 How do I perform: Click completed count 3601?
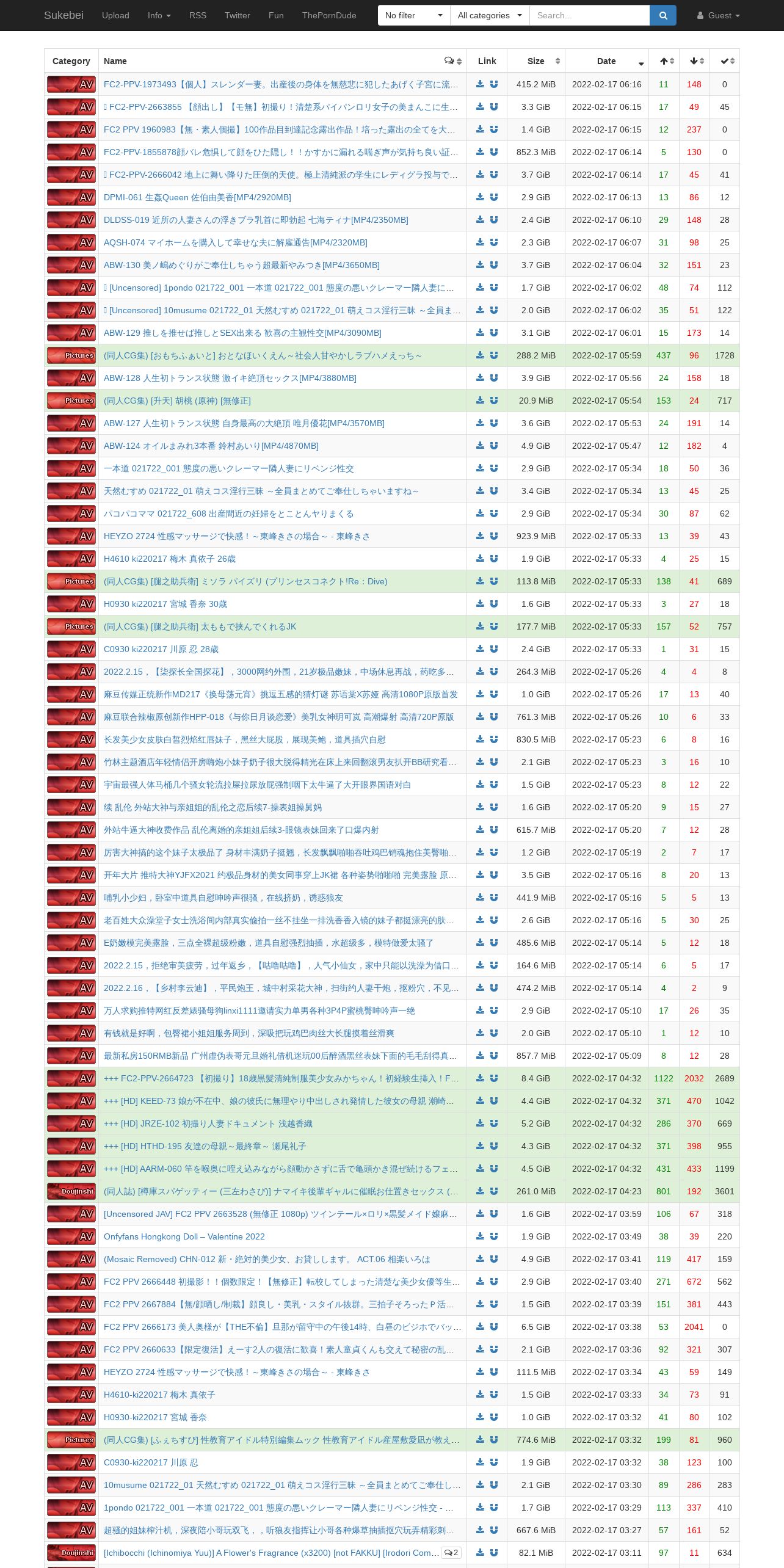point(725,1191)
